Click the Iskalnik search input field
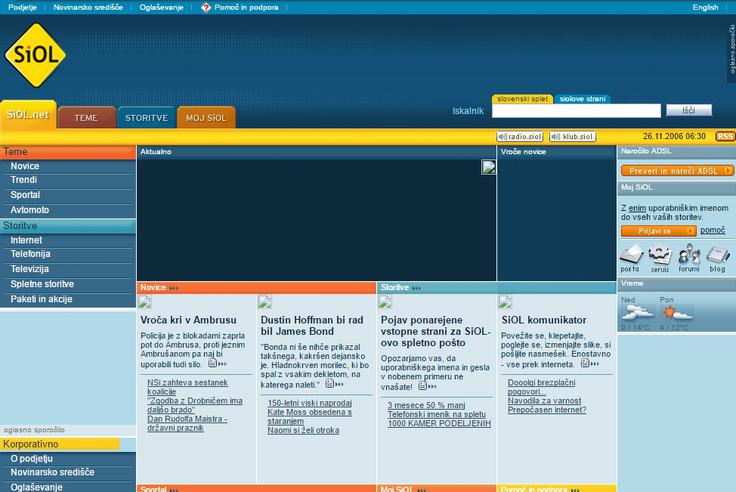736x492 pixels. click(x=576, y=111)
